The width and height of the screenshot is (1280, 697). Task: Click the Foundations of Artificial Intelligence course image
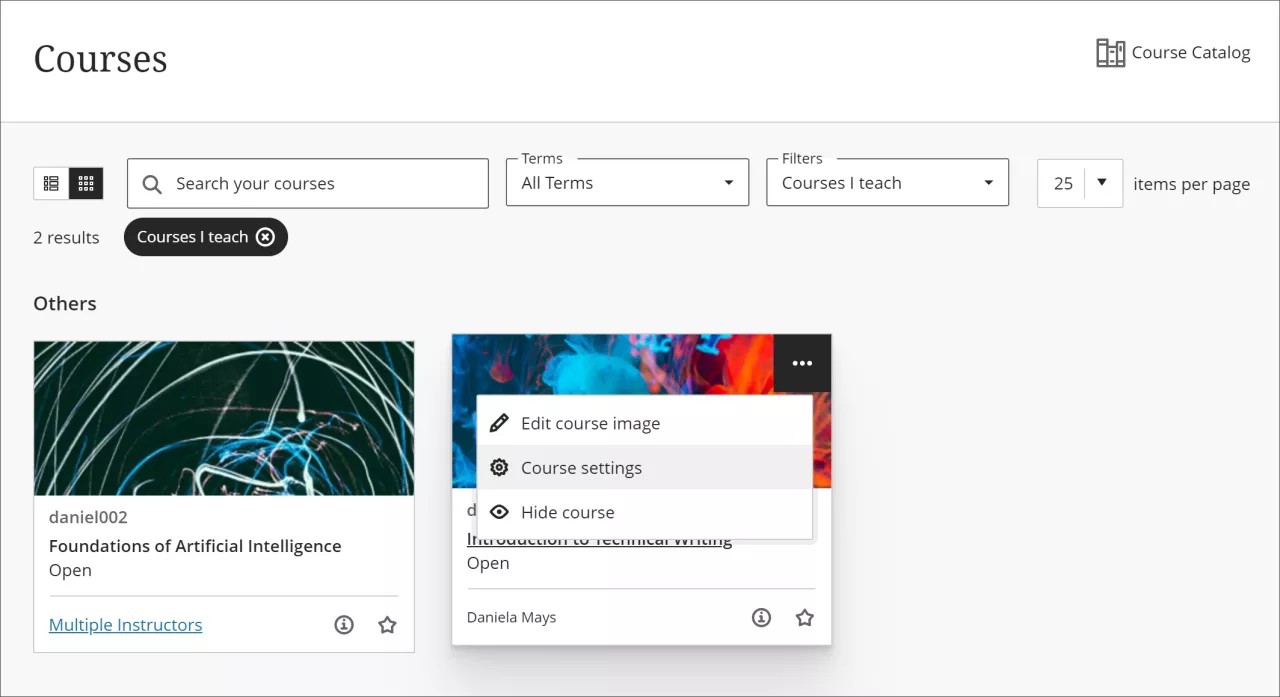point(223,418)
